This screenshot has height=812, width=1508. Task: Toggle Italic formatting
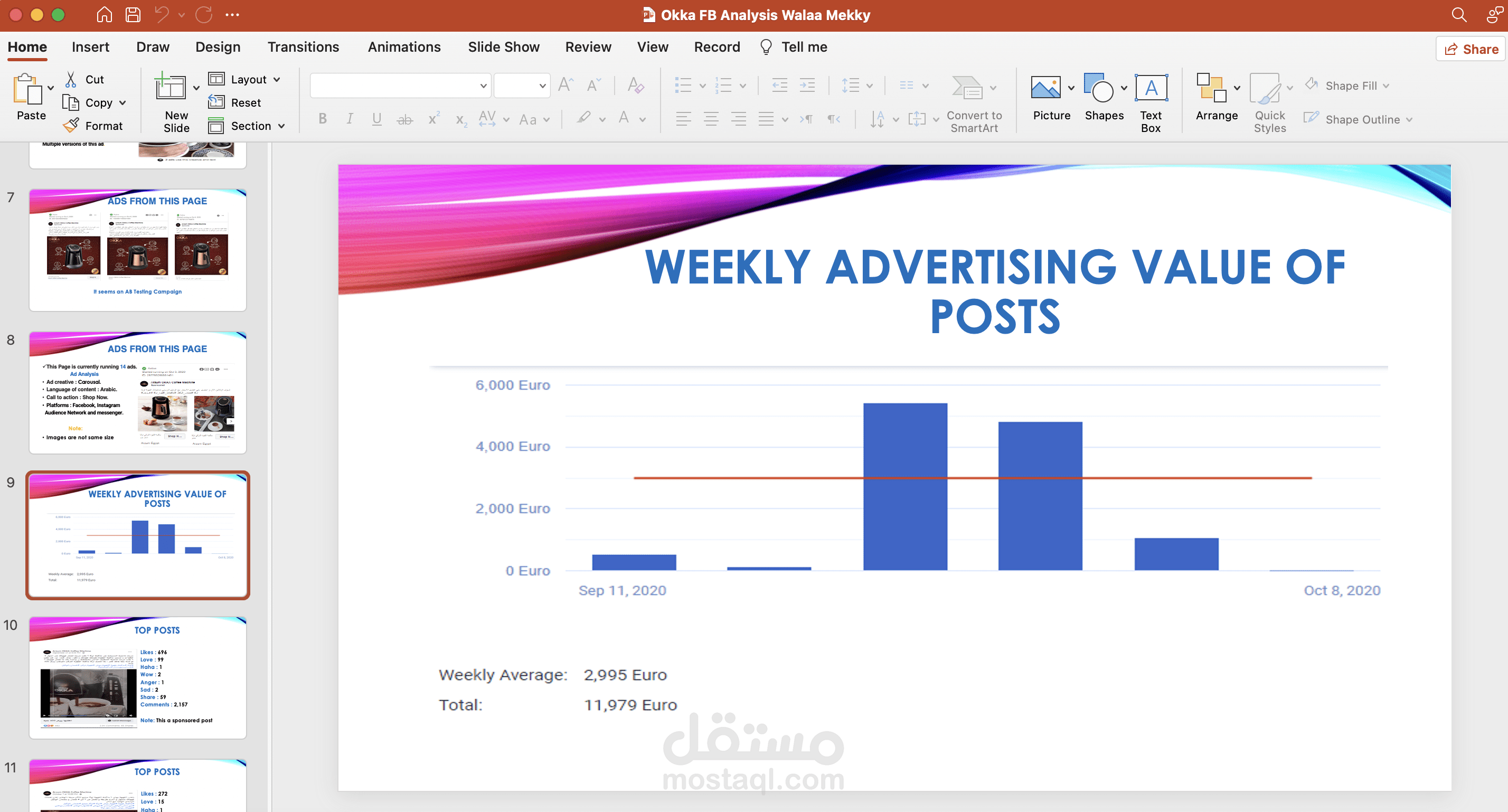(350, 119)
